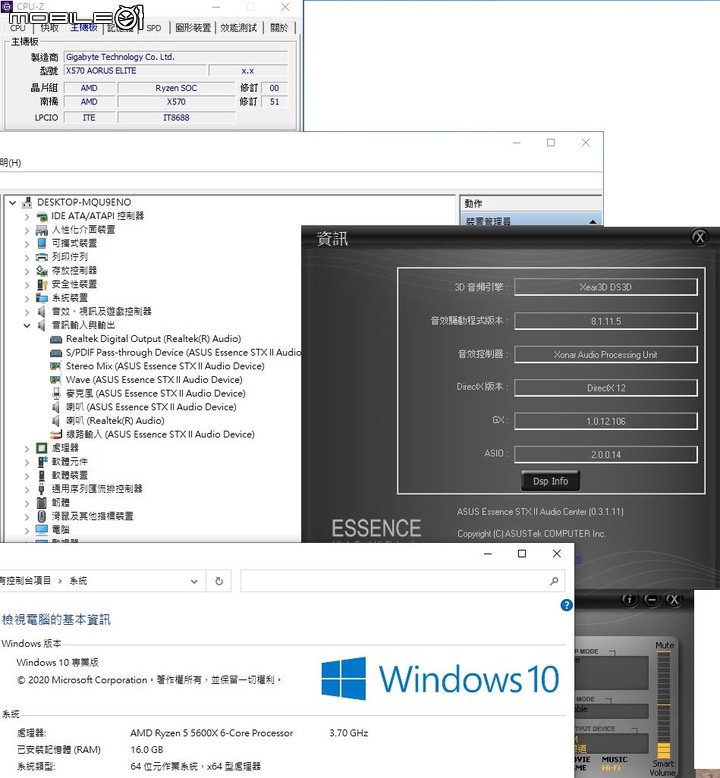Screen dimensions: 720x778
Task: Open the 關於 tab in CPU-Z
Action: (x=279, y=28)
